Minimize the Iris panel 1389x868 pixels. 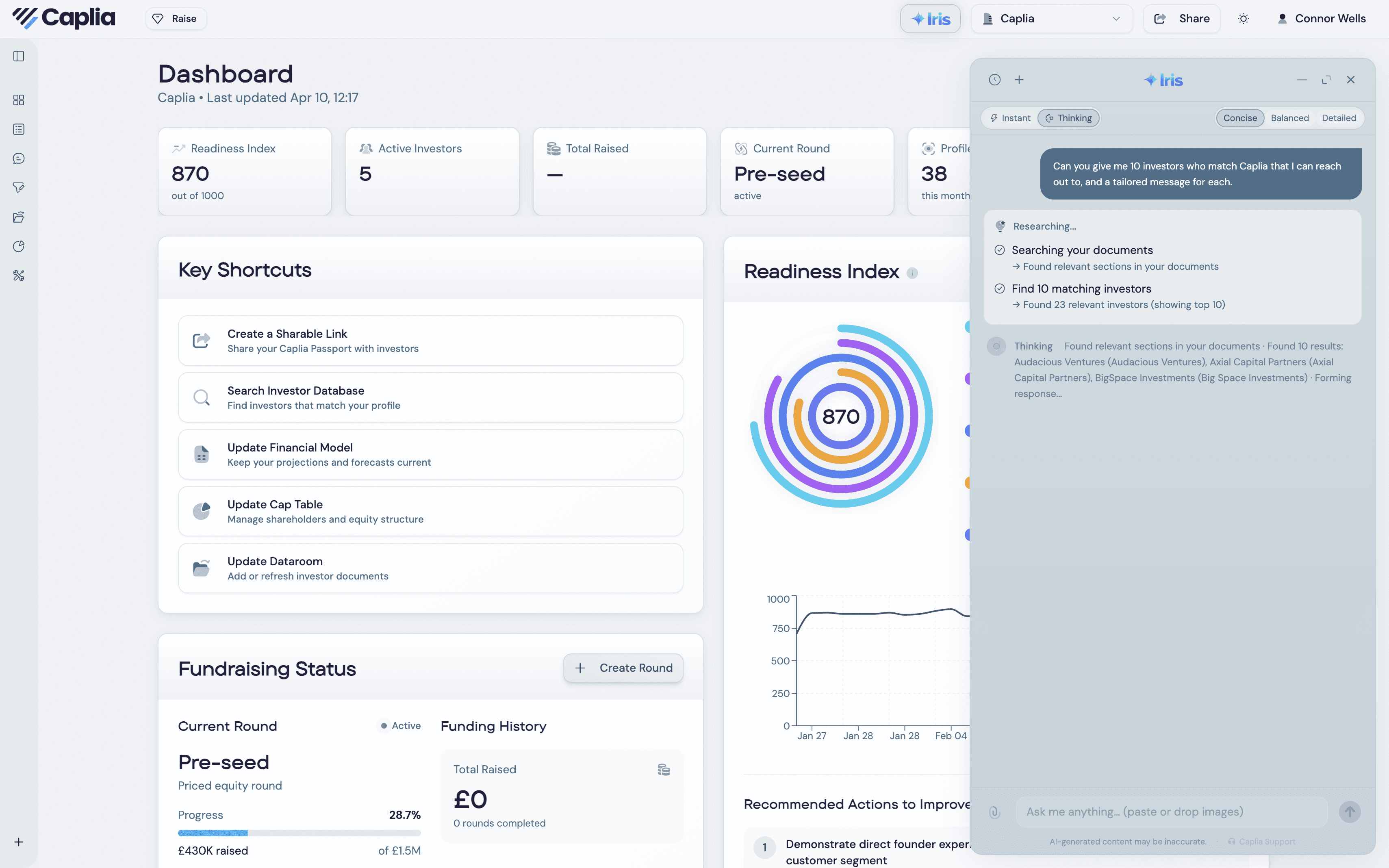pyautogui.click(x=1302, y=80)
